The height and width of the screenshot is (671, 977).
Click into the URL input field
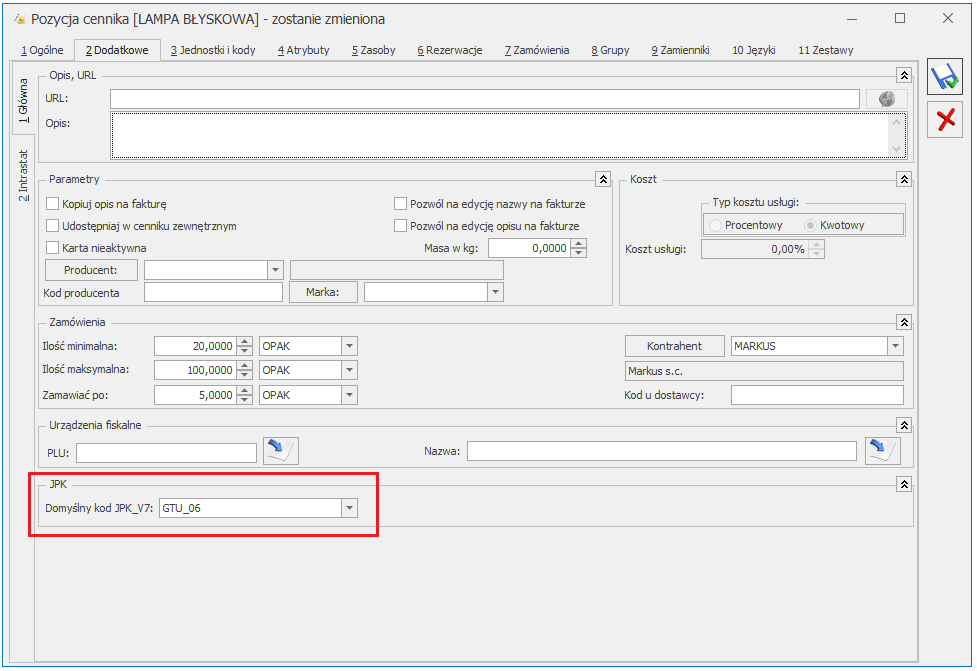click(485, 98)
